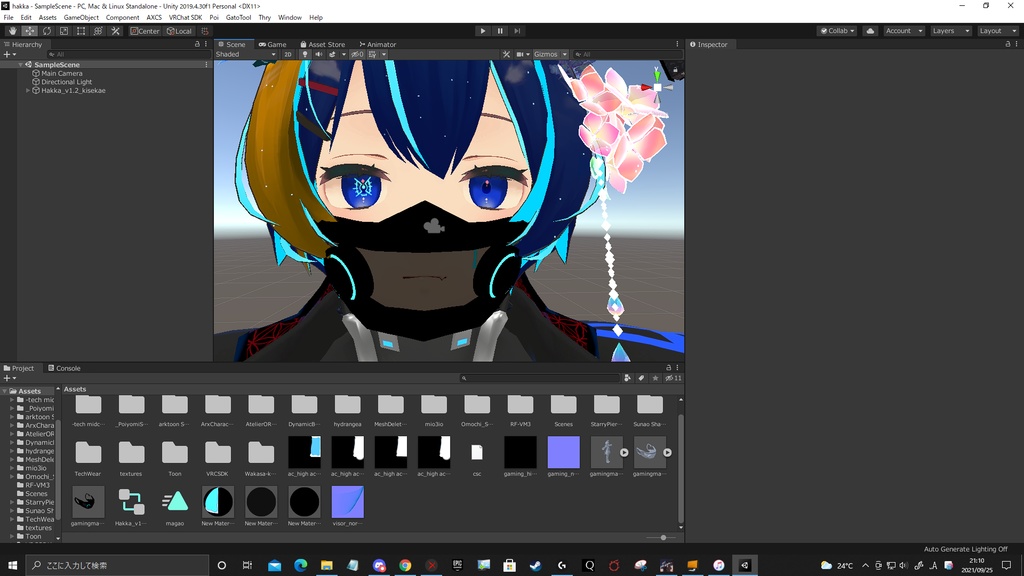Save search favorite star icon

655,378
